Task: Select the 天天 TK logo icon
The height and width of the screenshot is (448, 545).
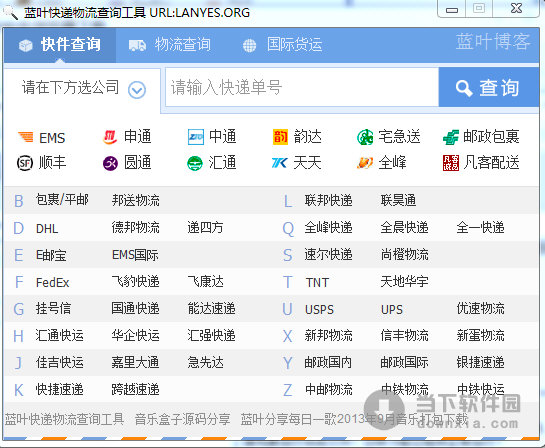Action: tap(280, 163)
